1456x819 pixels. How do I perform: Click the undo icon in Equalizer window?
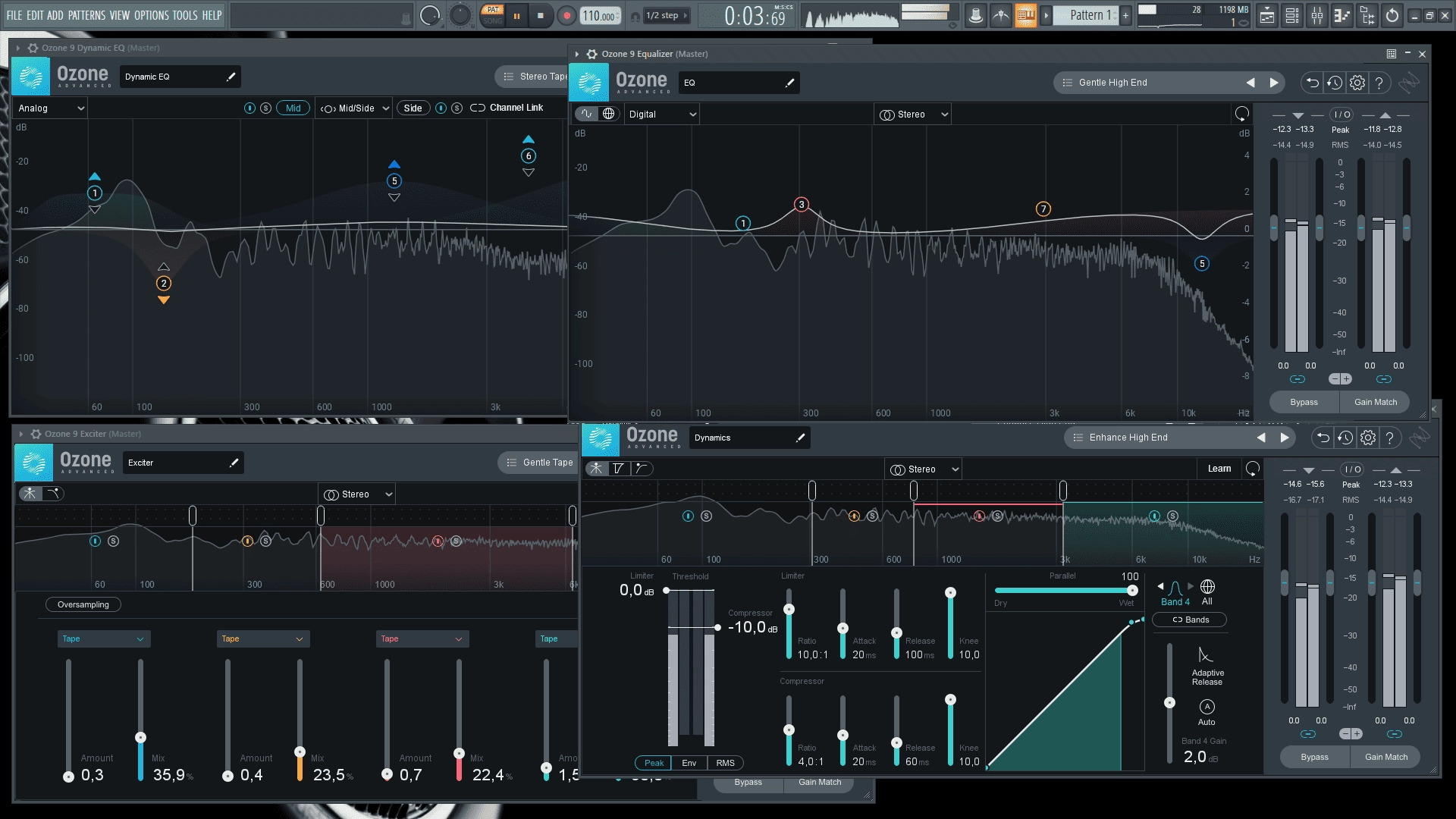[x=1312, y=83]
